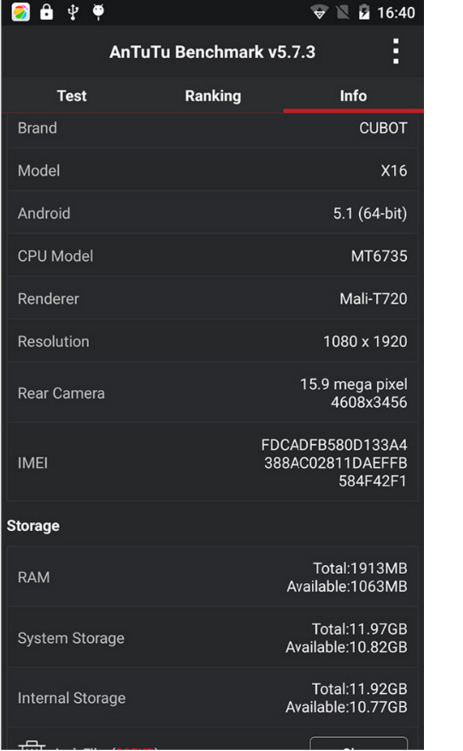This screenshot has width=463, height=751.
Task: Open the three-dot overflow menu
Action: [x=395, y=51]
